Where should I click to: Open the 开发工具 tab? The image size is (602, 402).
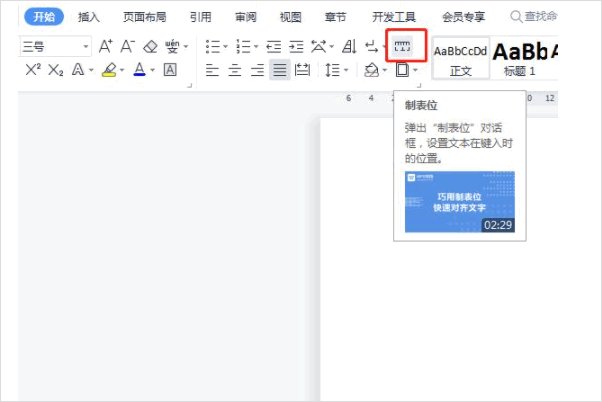[394, 17]
